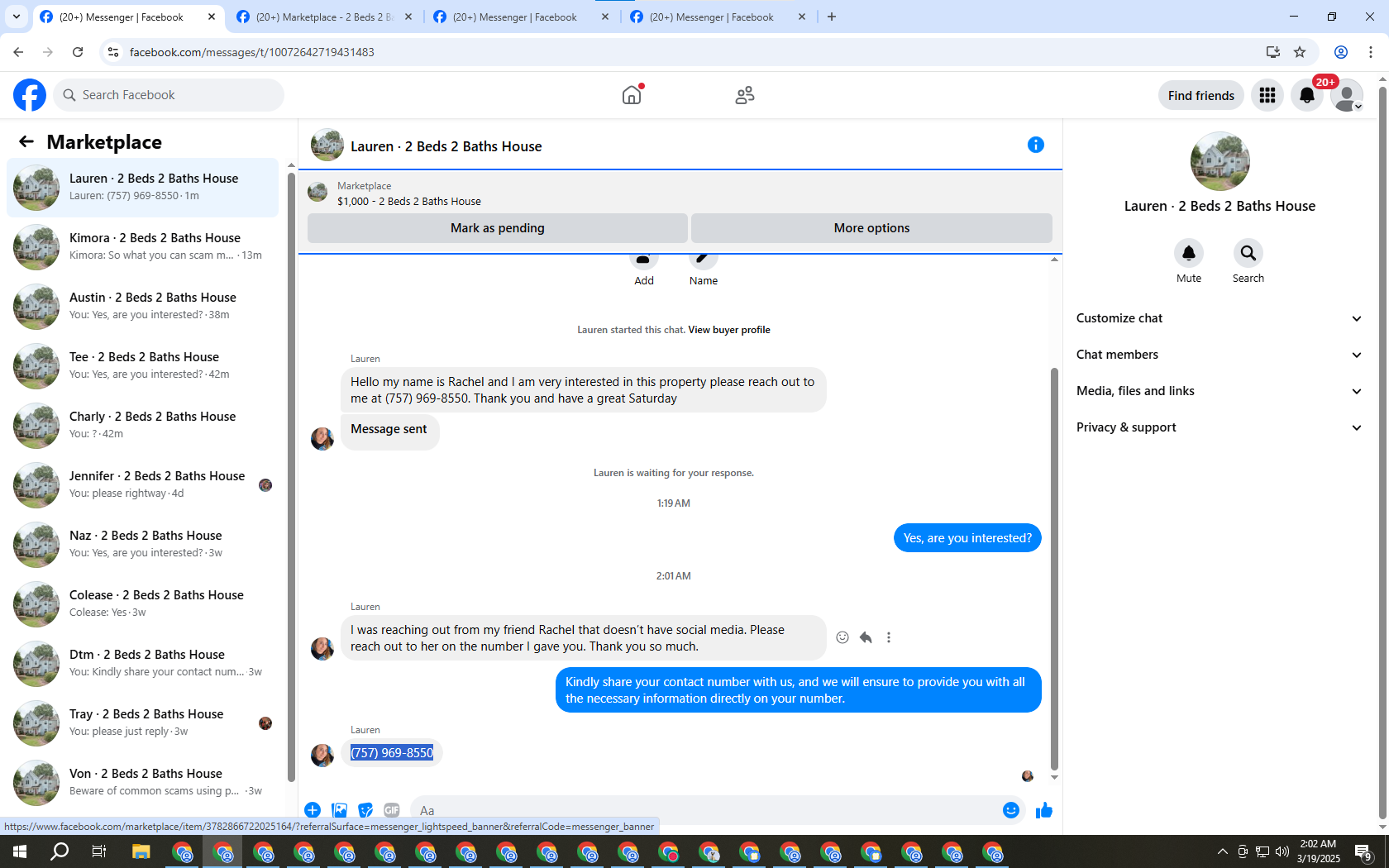Show hidden system tray icons
This screenshot has height=868, width=1389.
(1222, 851)
